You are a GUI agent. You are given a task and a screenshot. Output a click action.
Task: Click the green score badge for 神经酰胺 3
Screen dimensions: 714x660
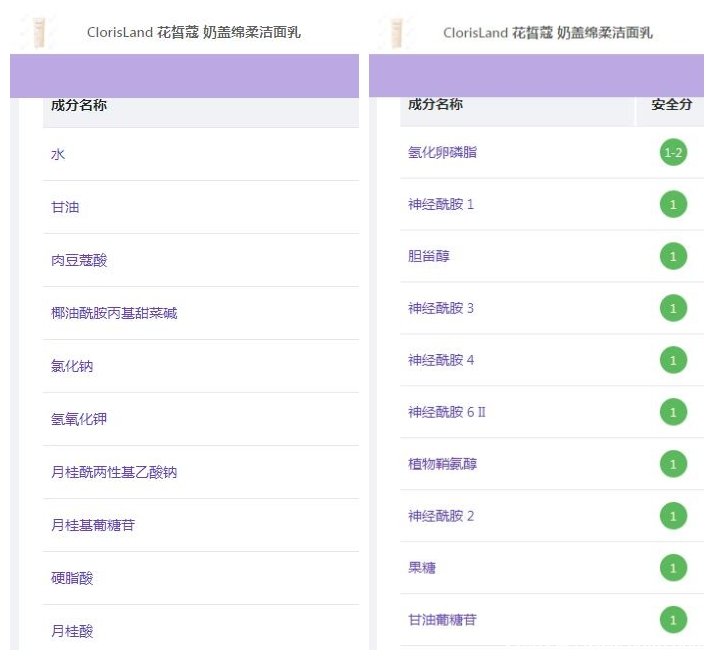pyautogui.click(x=673, y=309)
